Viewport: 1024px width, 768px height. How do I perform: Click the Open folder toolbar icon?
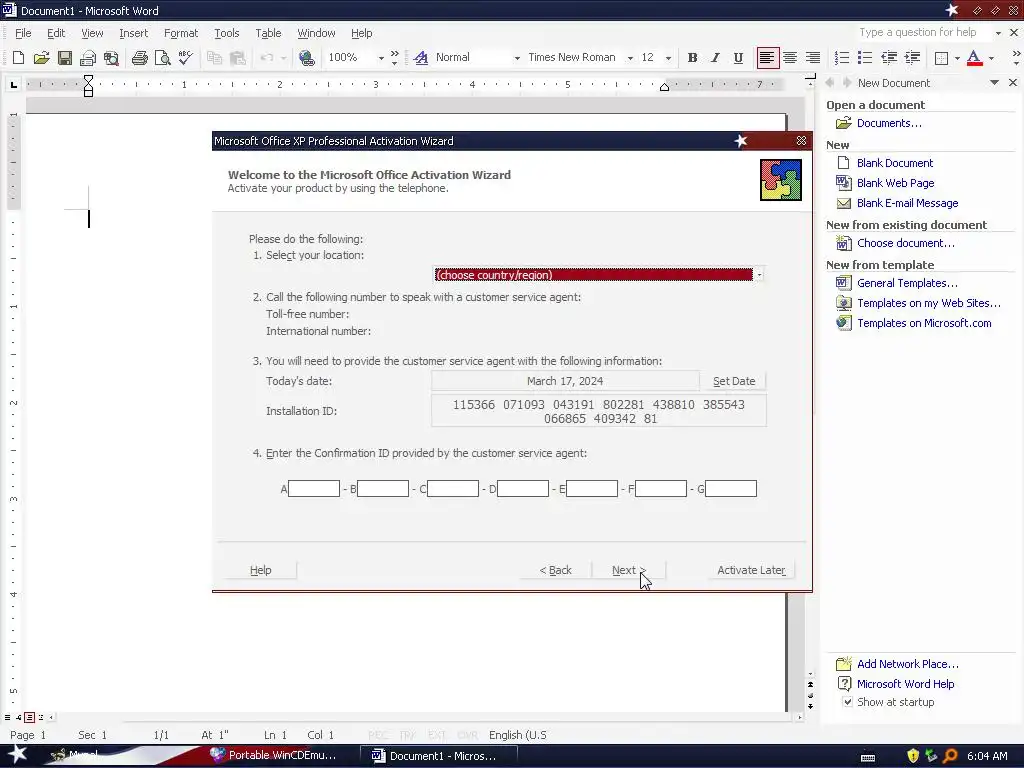[41, 58]
